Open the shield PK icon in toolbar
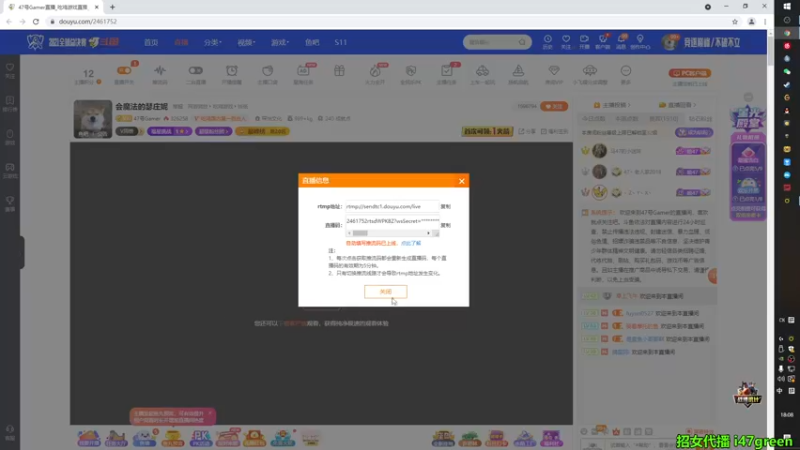 point(411,71)
